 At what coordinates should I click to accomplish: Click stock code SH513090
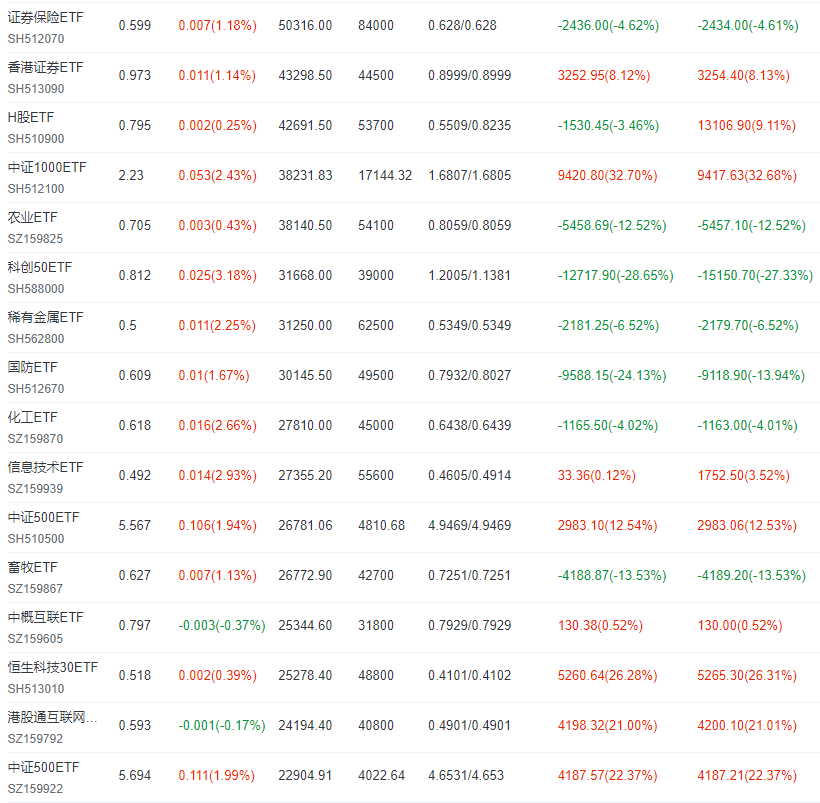[x=36, y=89]
